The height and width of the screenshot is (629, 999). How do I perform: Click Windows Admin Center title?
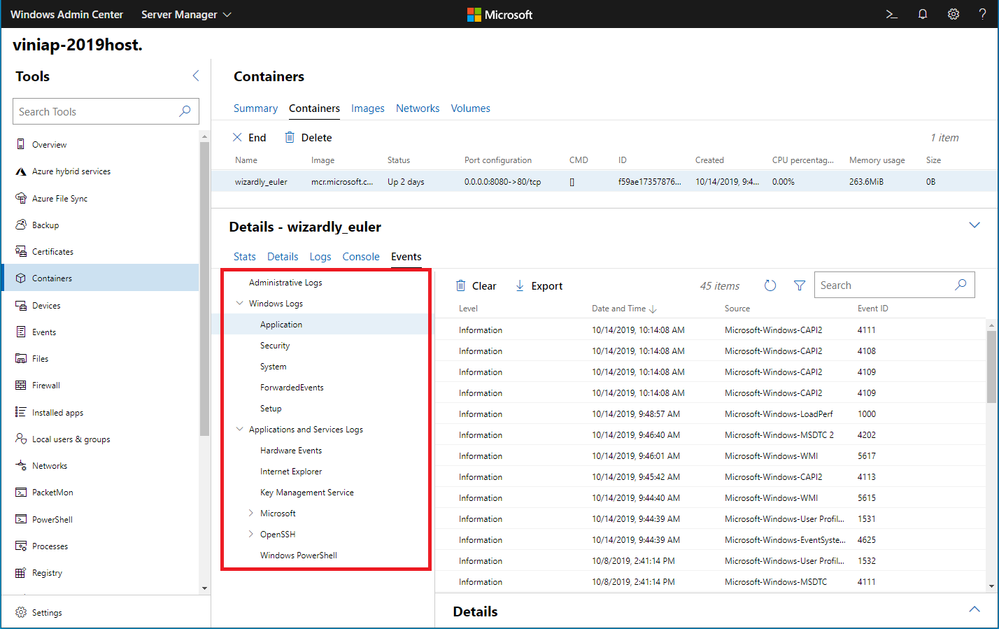click(66, 14)
